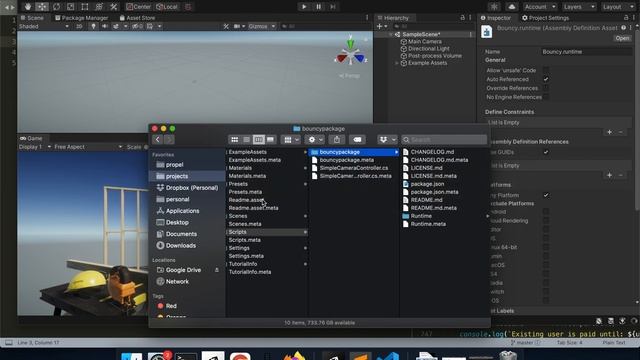Open Finder group-by dropdown
The height and width of the screenshot is (360, 640).
point(291,140)
